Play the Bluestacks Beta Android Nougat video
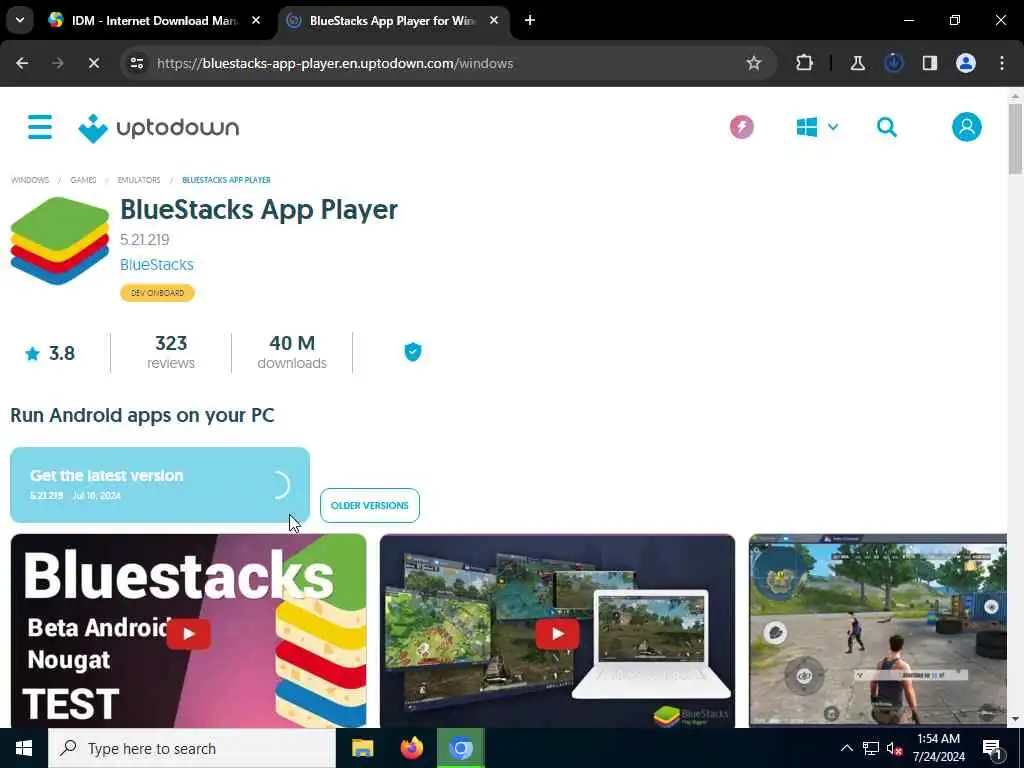The width and height of the screenshot is (1024, 768). 188,633
